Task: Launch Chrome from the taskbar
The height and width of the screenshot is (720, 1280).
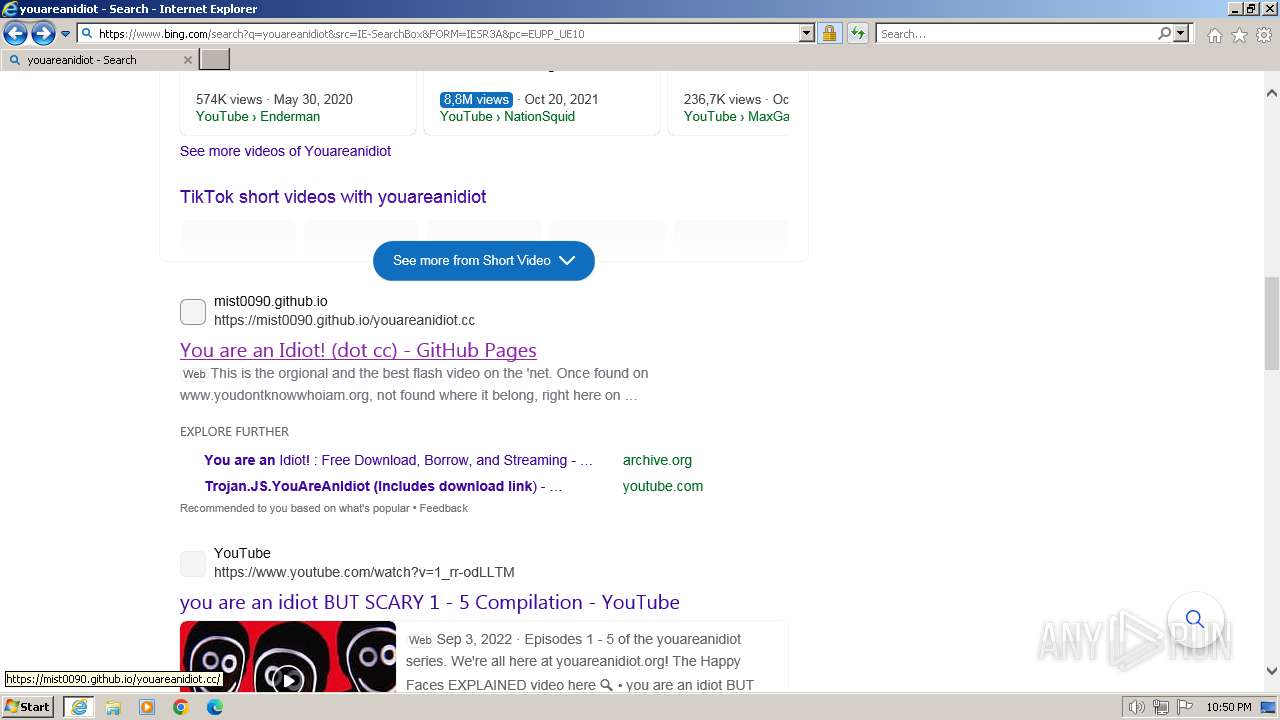Action: 181,707
